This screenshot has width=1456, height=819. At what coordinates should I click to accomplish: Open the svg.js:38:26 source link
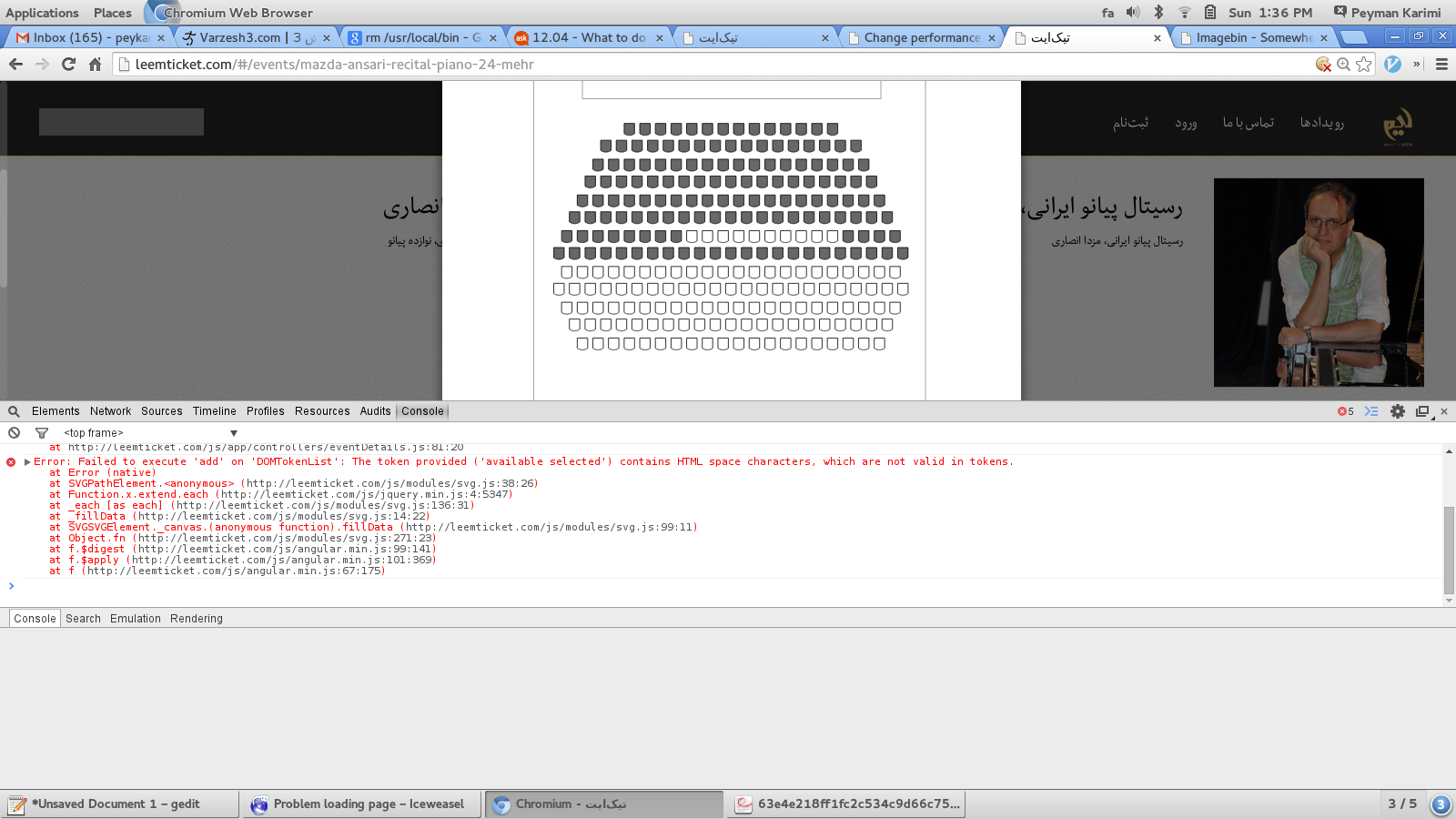click(391, 484)
